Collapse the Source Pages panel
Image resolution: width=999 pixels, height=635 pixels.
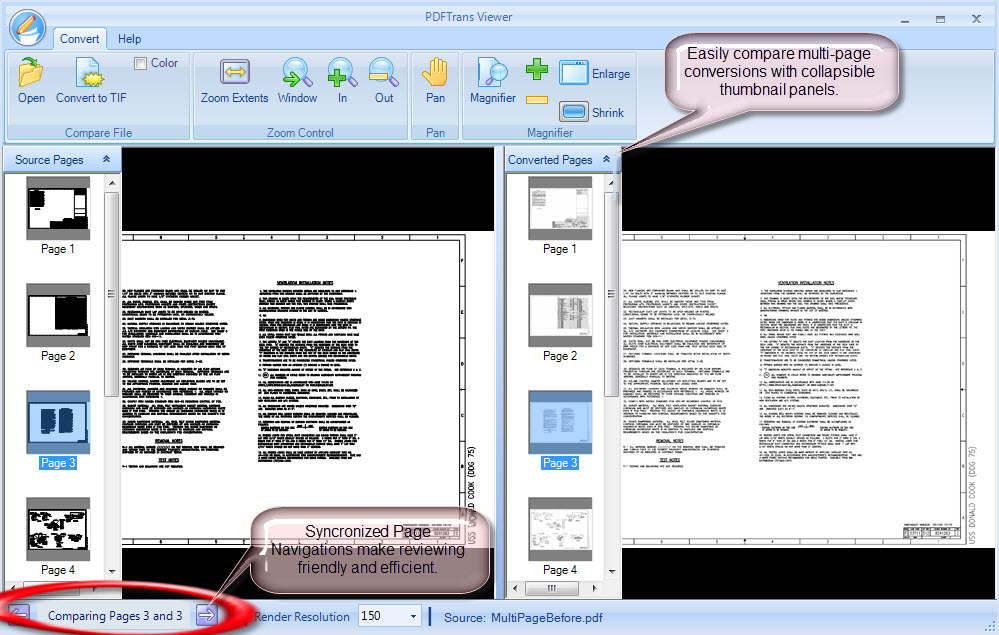[x=106, y=159]
